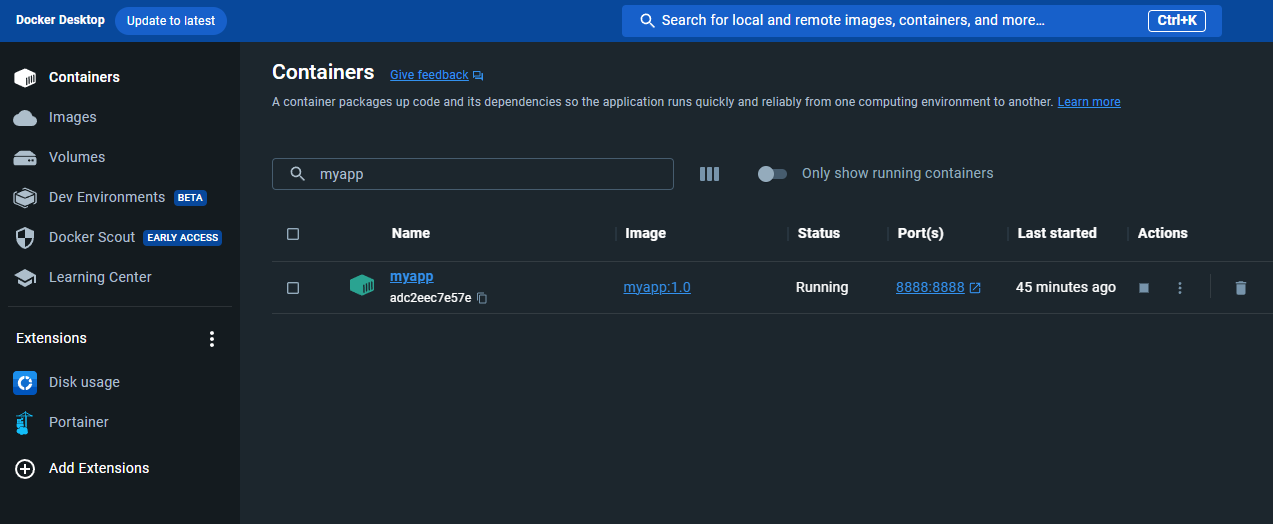Open the Volumes section
The height and width of the screenshot is (524, 1273).
pos(76,157)
